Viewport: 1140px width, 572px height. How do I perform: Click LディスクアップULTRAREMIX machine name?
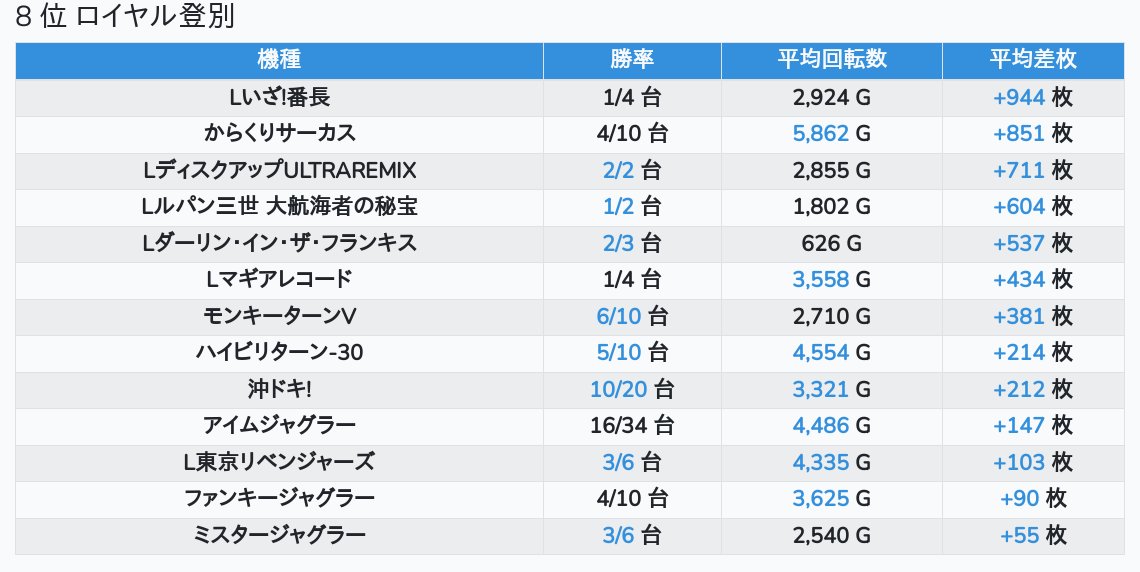click(279, 170)
